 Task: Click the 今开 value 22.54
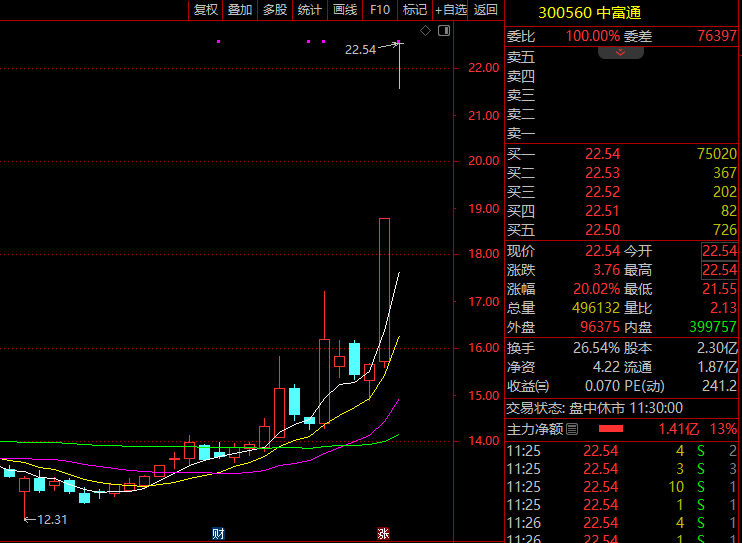(719, 251)
